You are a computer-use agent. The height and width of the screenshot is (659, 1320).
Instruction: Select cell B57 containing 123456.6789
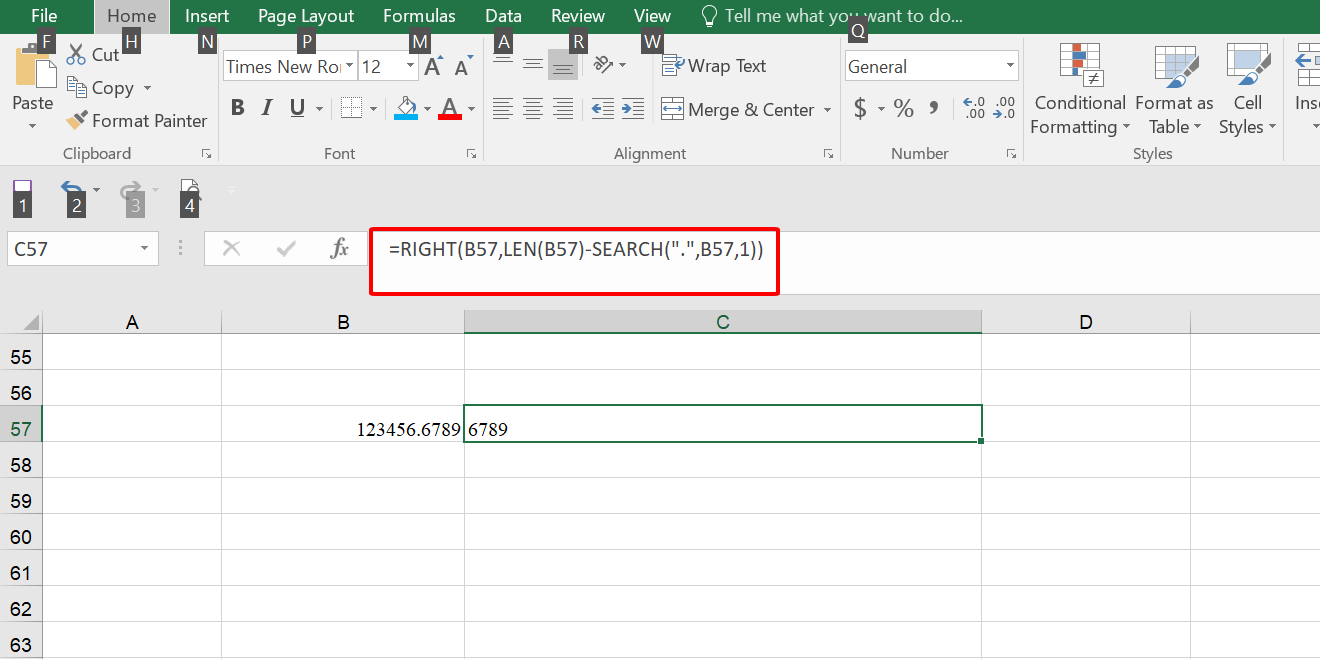pyautogui.click(x=343, y=429)
